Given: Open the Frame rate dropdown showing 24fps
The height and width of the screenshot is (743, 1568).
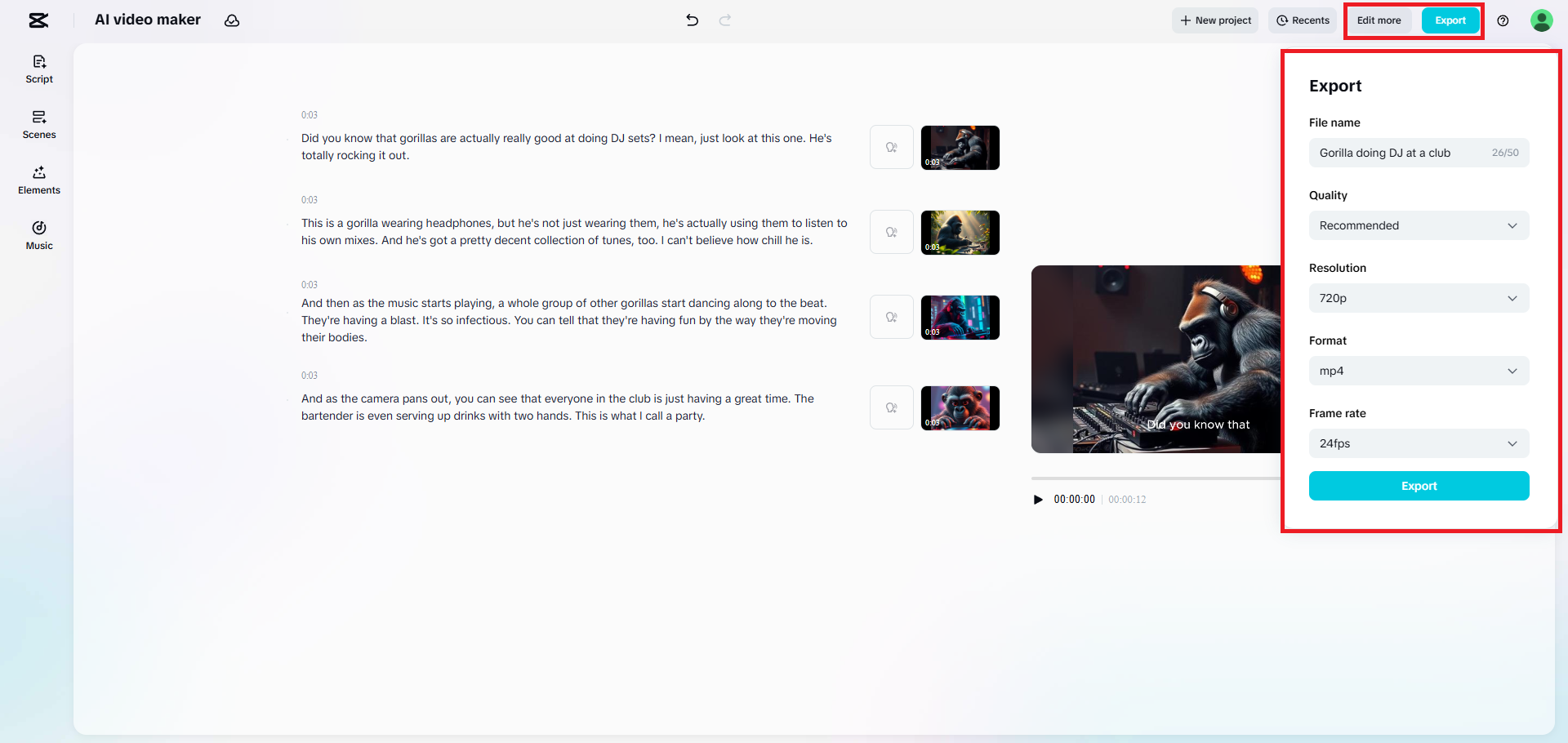Looking at the screenshot, I should tap(1419, 443).
